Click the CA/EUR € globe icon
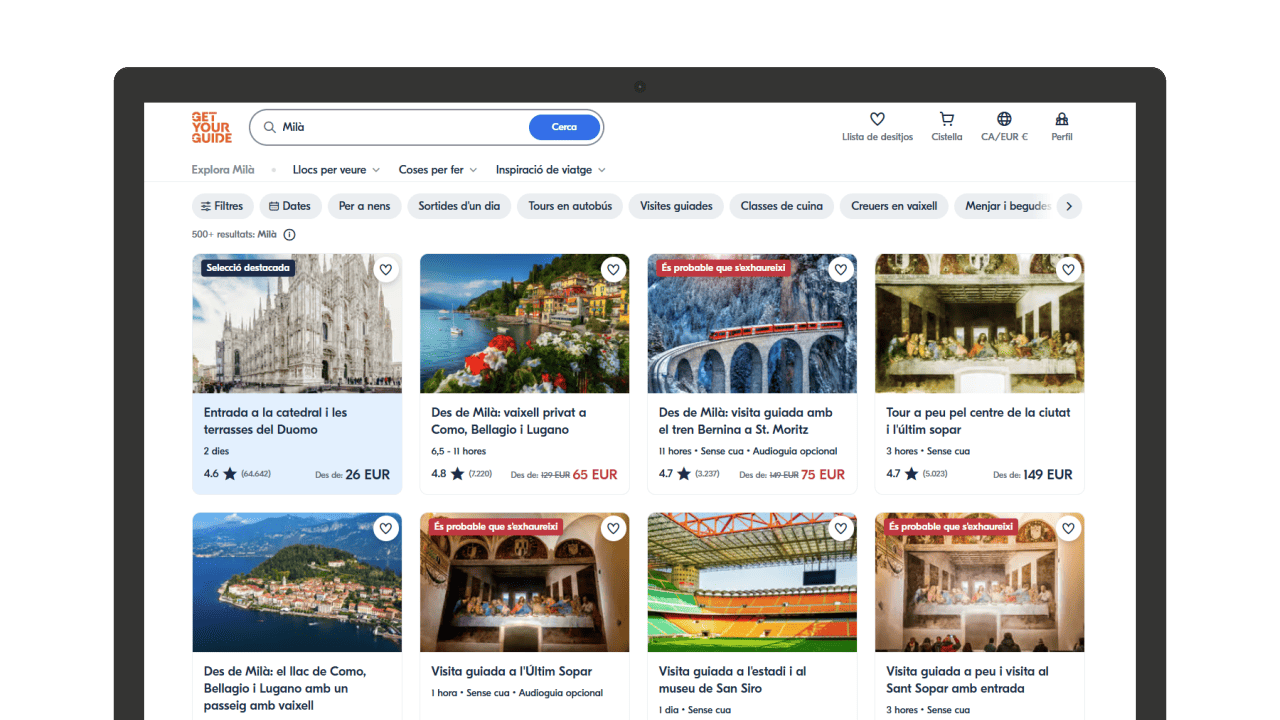Image resolution: width=1280 pixels, height=720 pixels. [1004, 119]
